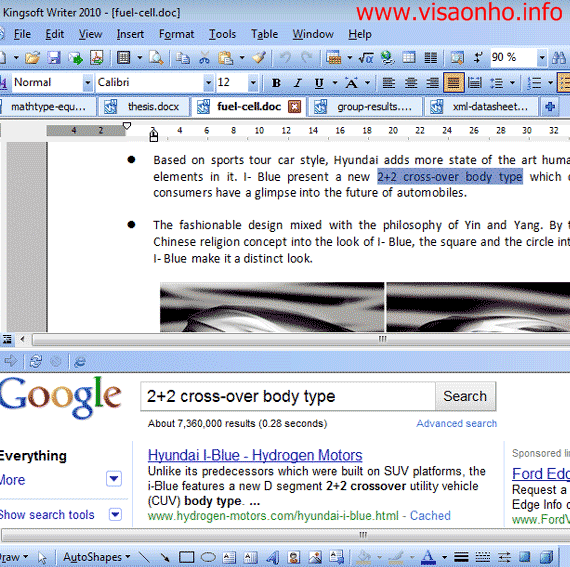Close the fuel-cell.doc tab

tap(294, 107)
